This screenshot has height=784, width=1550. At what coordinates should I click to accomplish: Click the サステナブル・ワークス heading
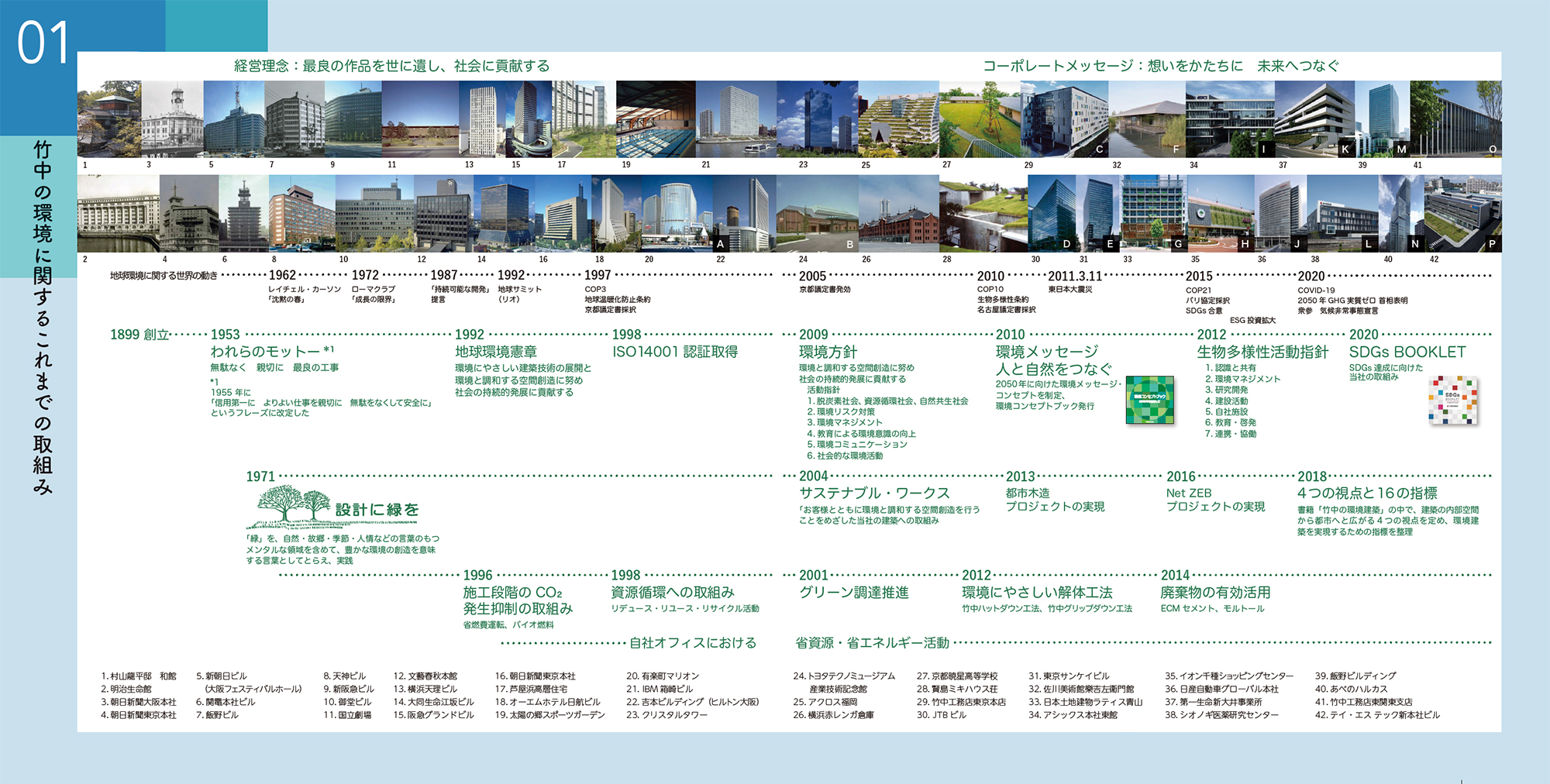874,493
